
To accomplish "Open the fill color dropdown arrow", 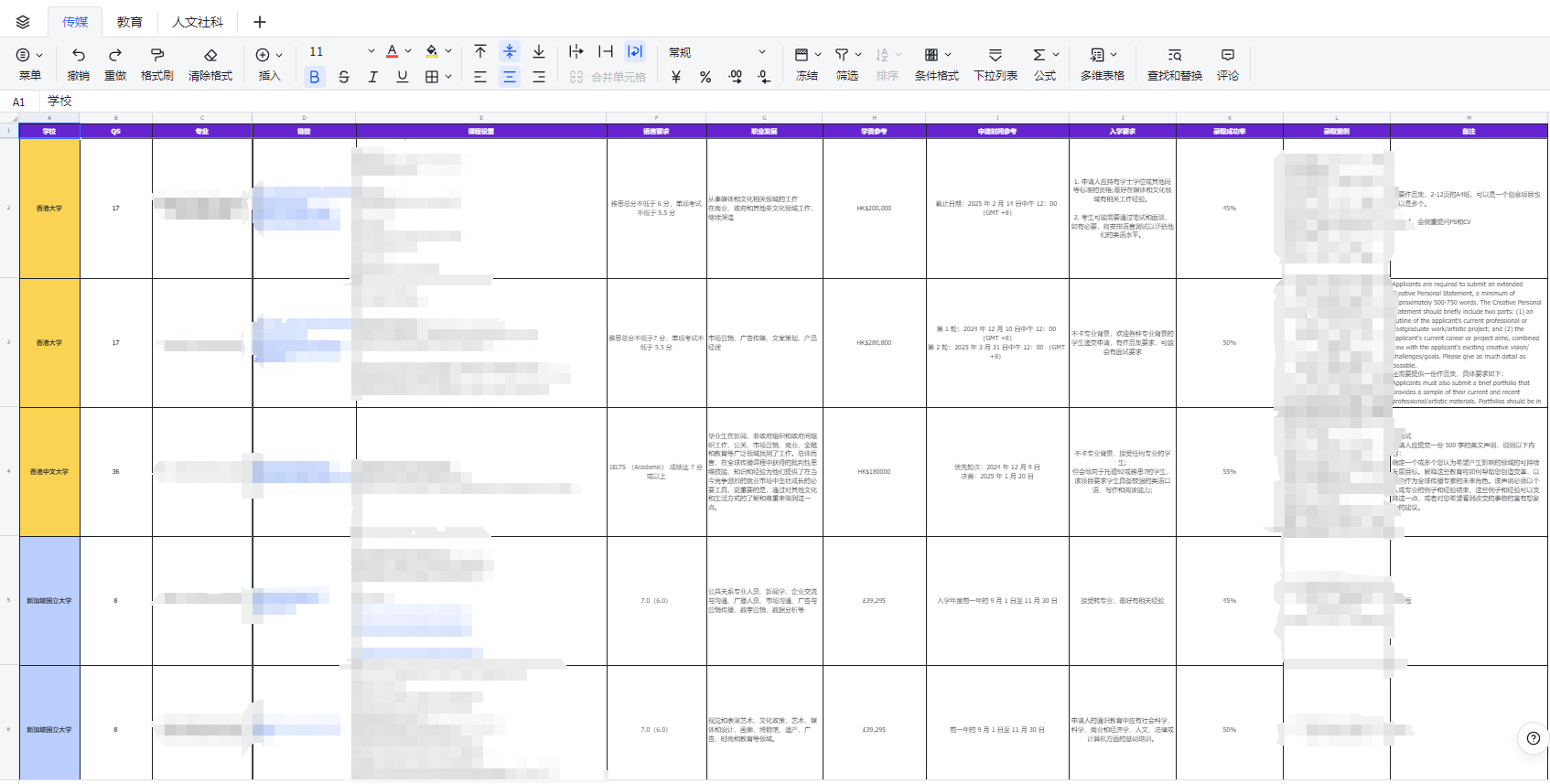I will [x=448, y=51].
